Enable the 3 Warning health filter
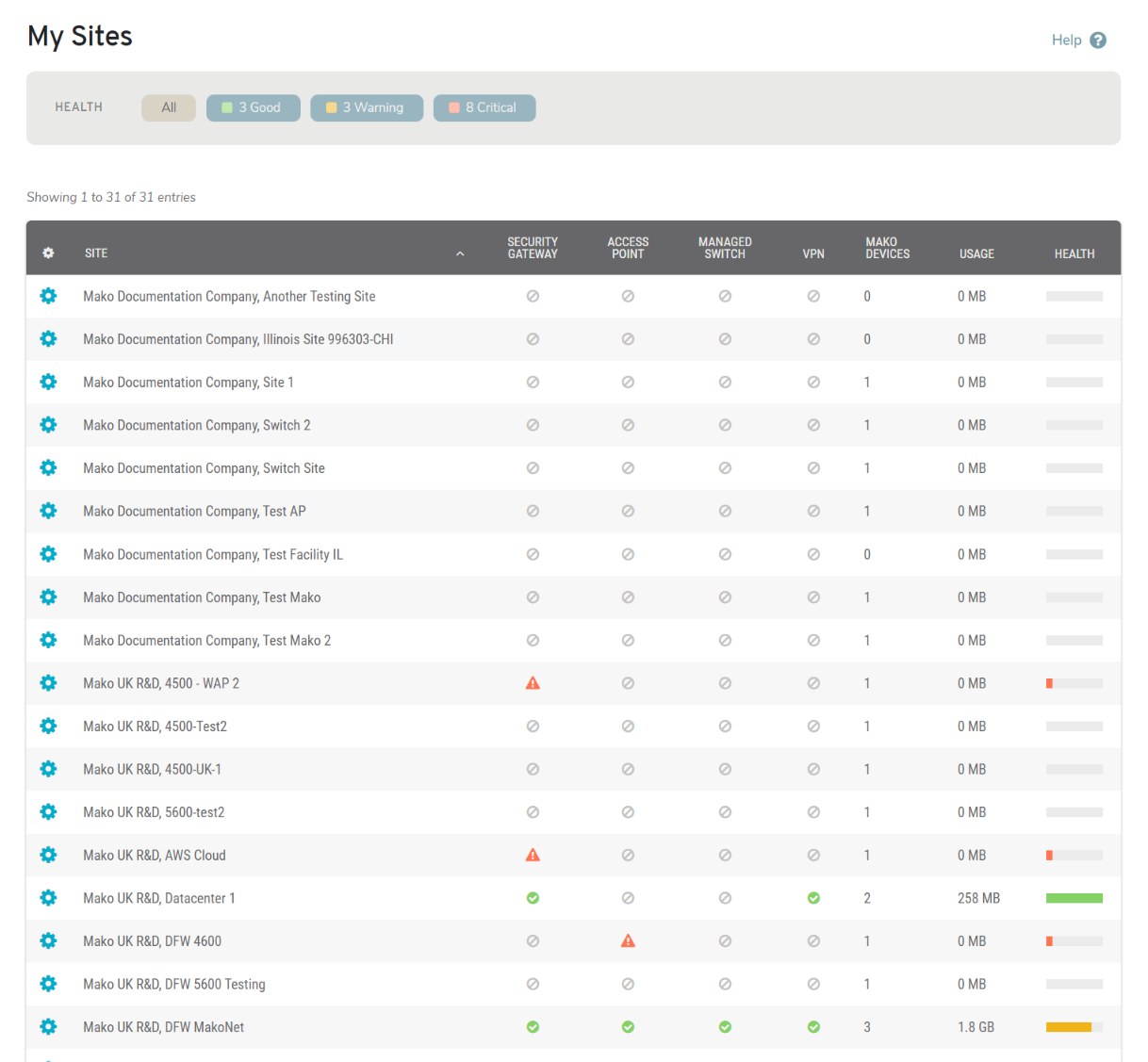 pyautogui.click(x=367, y=107)
